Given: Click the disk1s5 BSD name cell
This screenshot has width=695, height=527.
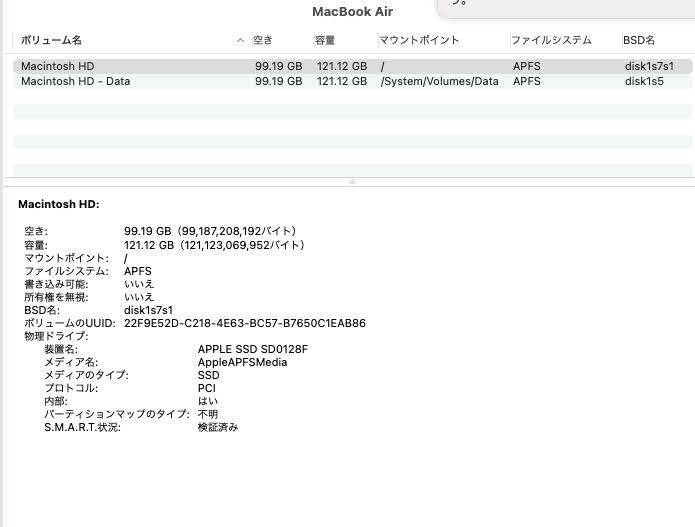Looking at the screenshot, I should (x=644, y=81).
